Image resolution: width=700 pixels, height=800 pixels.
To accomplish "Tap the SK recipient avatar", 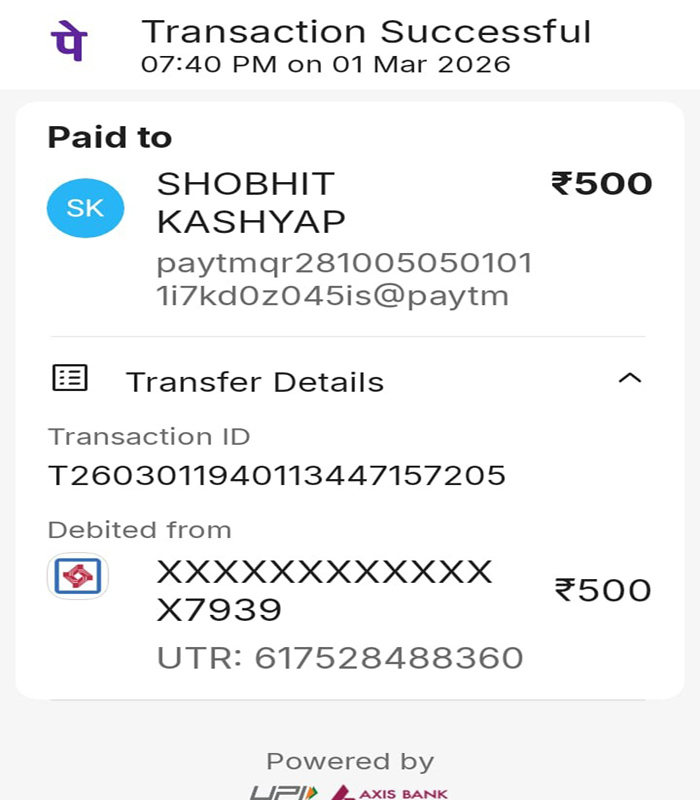I will click(85, 208).
